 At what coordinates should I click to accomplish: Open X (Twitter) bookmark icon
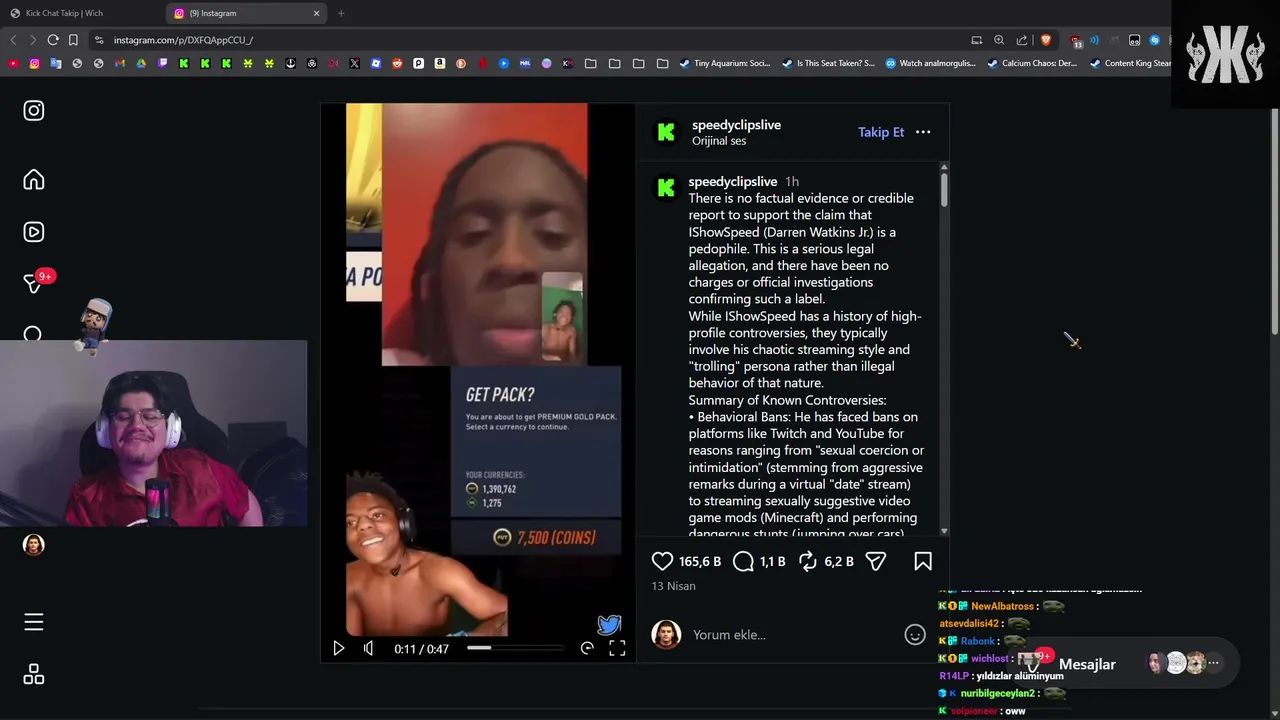354,63
